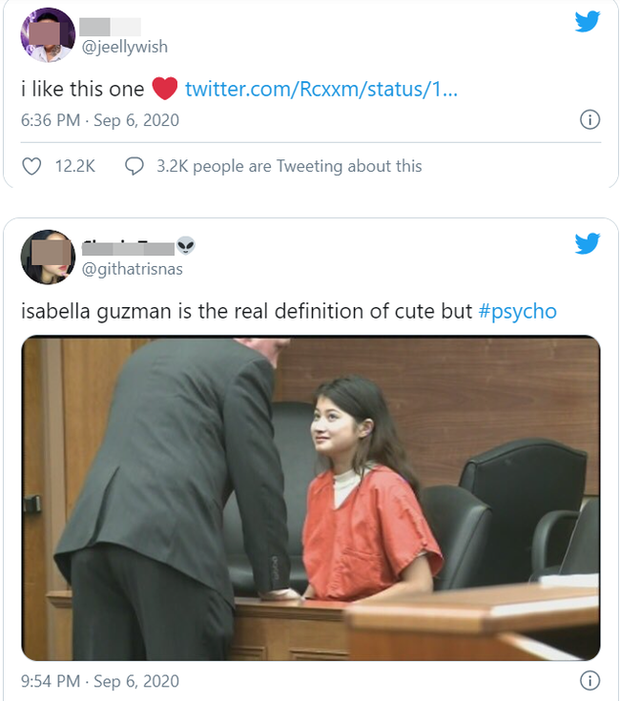This screenshot has width=620, height=701.
Task: Click the "i like this one" tweet text
Action: point(82,89)
